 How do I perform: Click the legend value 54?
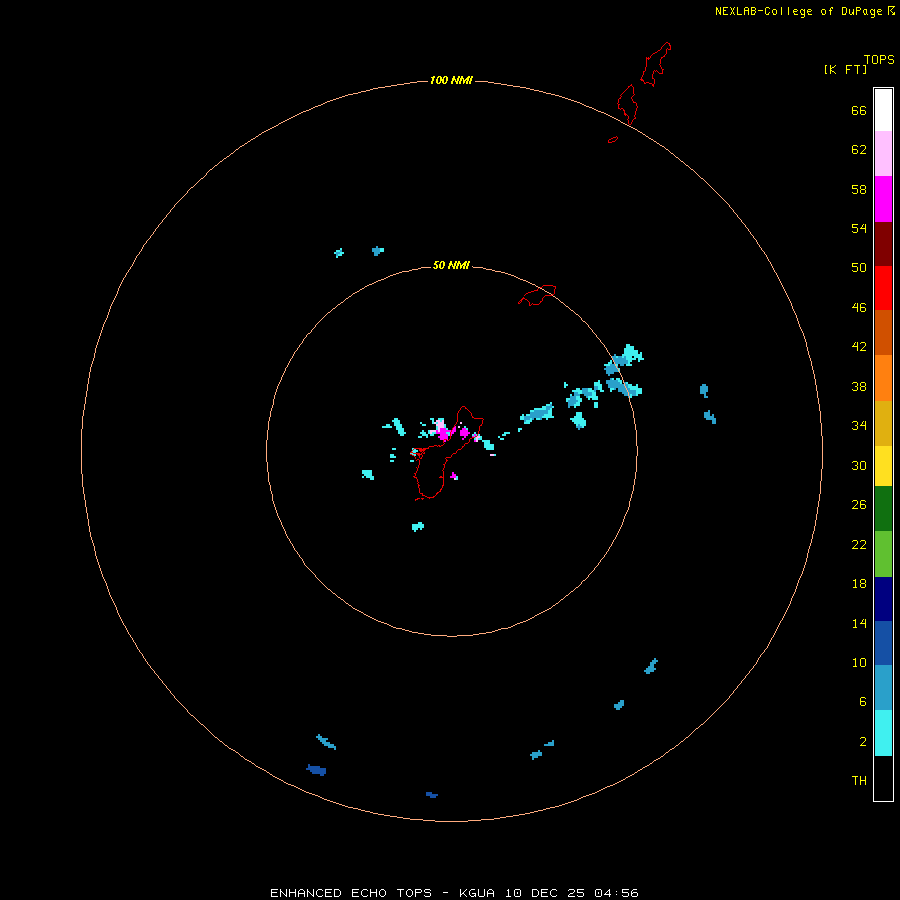[x=859, y=228]
